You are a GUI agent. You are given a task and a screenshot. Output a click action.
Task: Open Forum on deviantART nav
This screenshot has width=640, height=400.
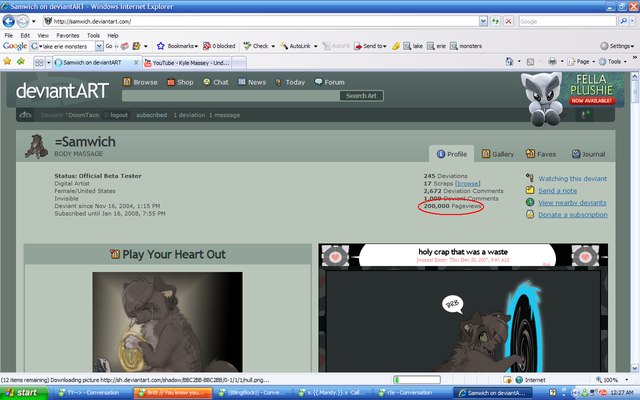click(x=329, y=82)
